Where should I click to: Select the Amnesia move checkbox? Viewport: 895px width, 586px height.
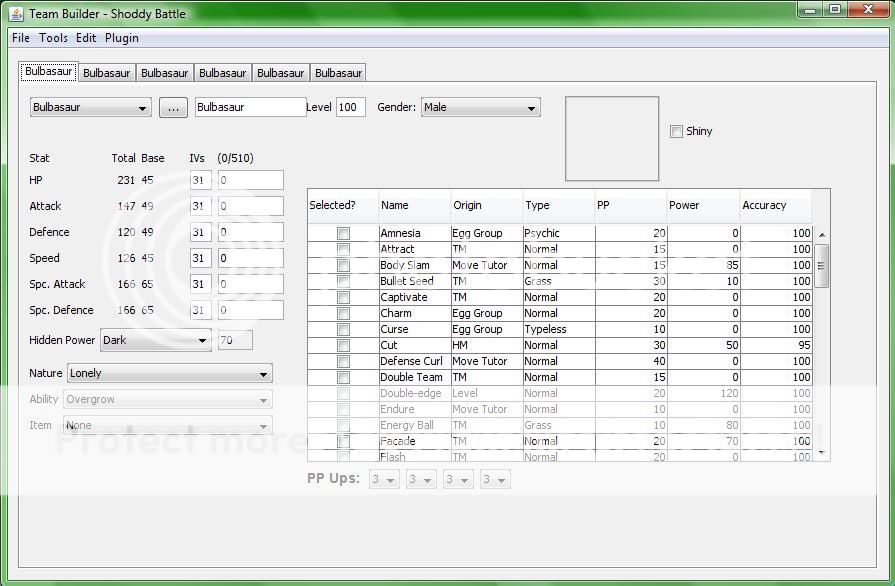coord(343,233)
